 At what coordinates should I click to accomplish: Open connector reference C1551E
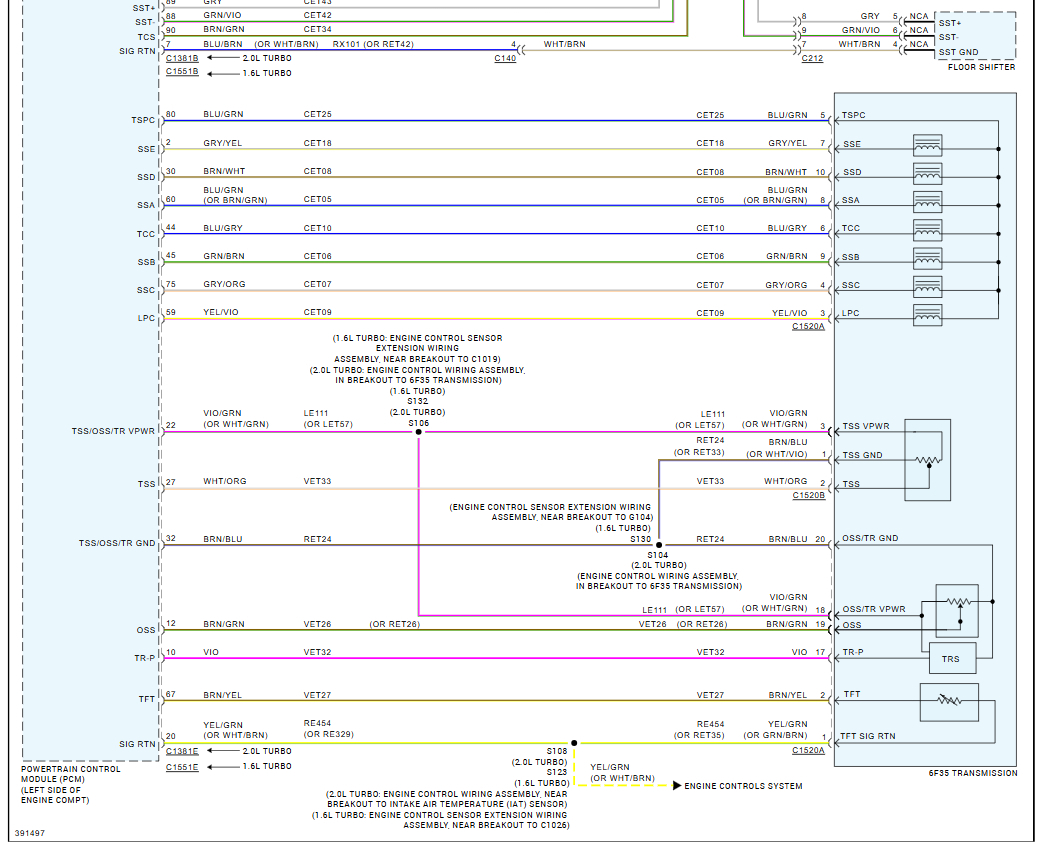[182, 767]
